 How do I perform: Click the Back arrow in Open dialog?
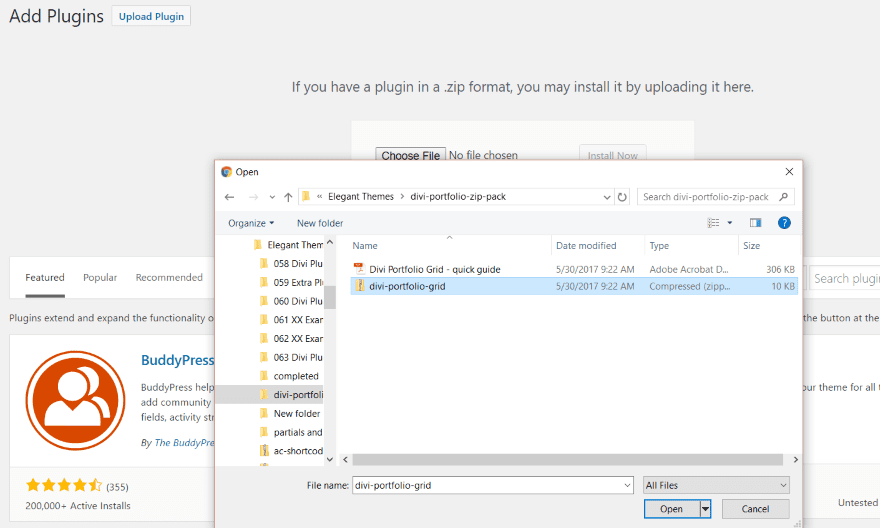pos(229,197)
